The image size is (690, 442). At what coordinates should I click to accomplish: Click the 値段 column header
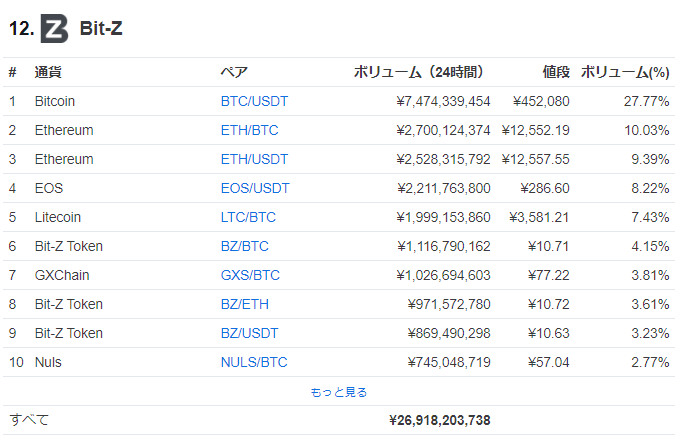pyautogui.click(x=556, y=72)
